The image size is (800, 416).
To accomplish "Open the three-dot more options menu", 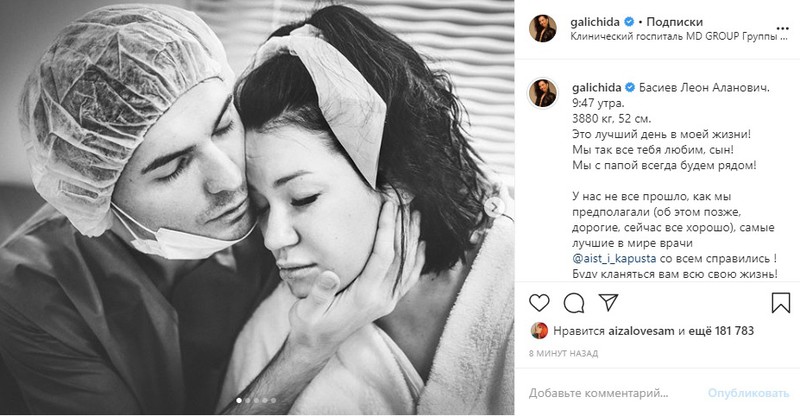I will (782, 29).
